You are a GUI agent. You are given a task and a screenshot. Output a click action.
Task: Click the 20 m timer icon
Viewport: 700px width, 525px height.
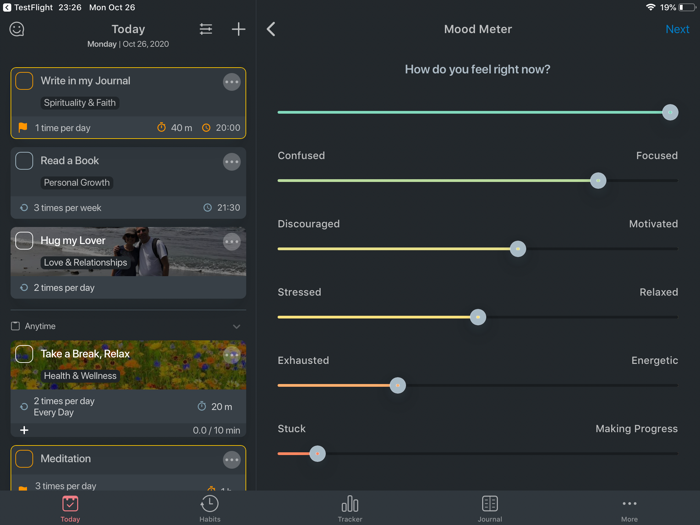(202, 406)
